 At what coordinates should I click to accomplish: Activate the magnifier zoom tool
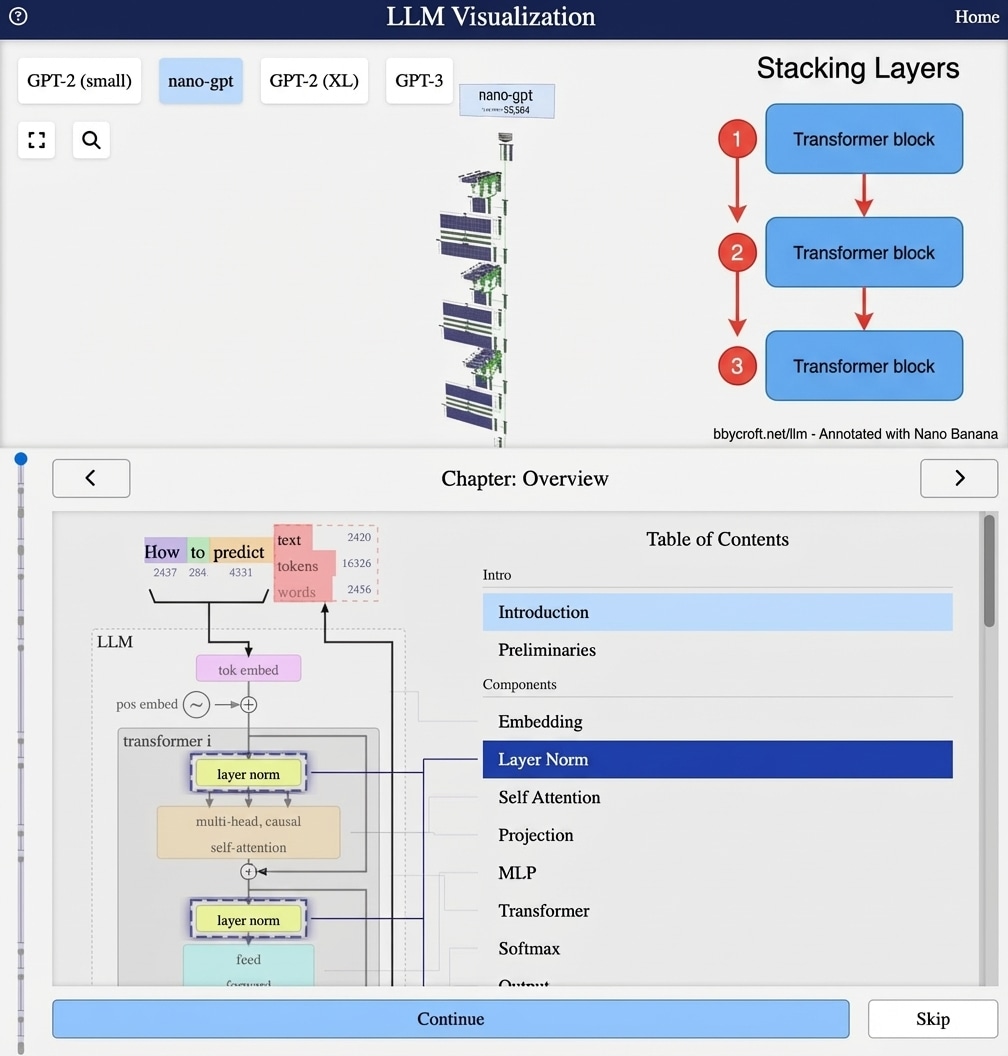(91, 140)
